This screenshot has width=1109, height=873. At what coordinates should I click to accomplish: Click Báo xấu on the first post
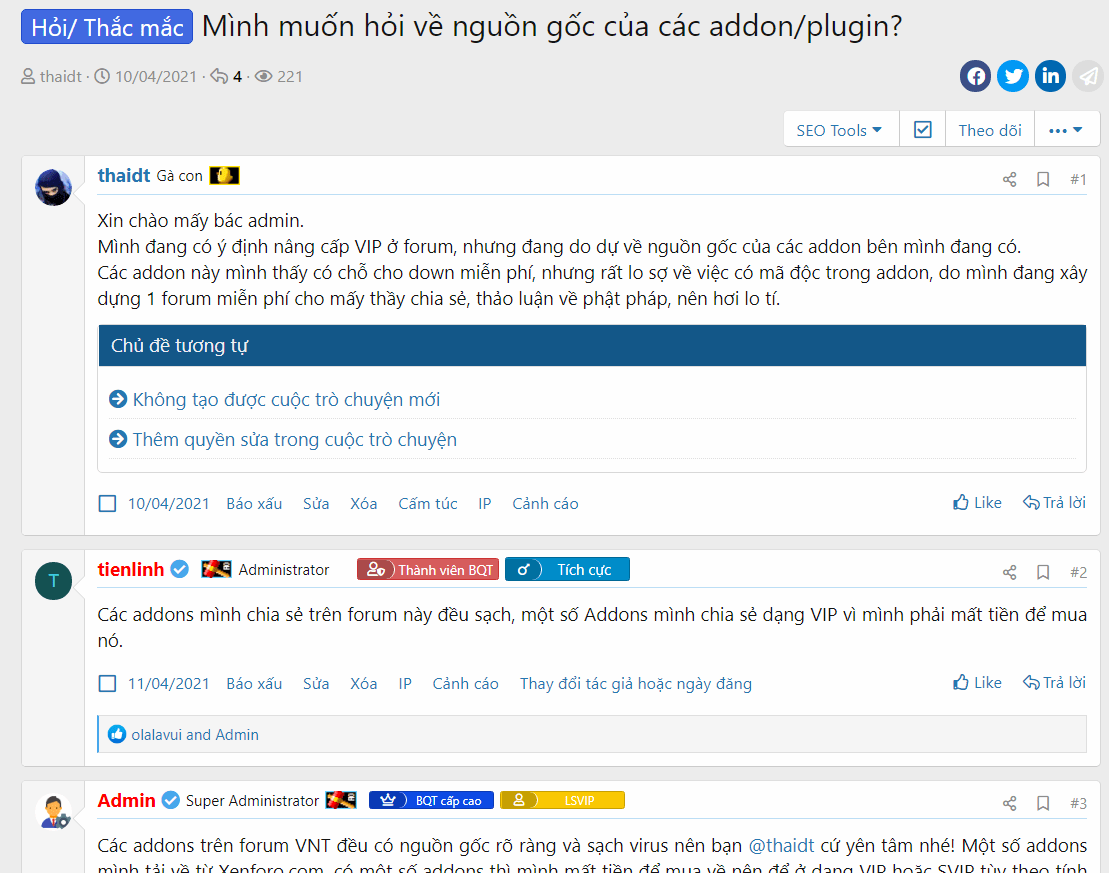point(254,504)
